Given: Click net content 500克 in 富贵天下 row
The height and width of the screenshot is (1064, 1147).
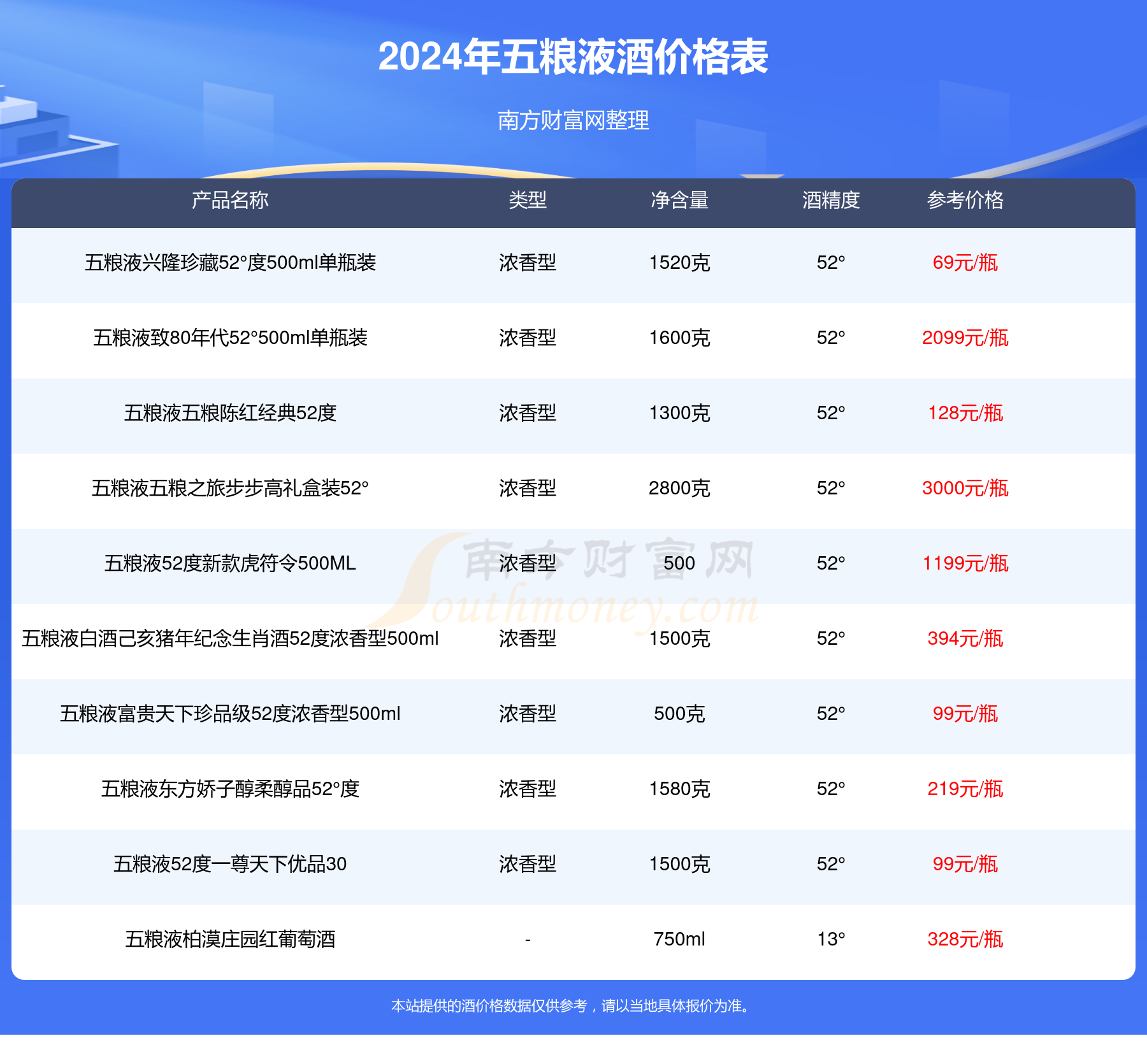Looking at the screenshot, I should pyautogui.click(x=679, y=714).
